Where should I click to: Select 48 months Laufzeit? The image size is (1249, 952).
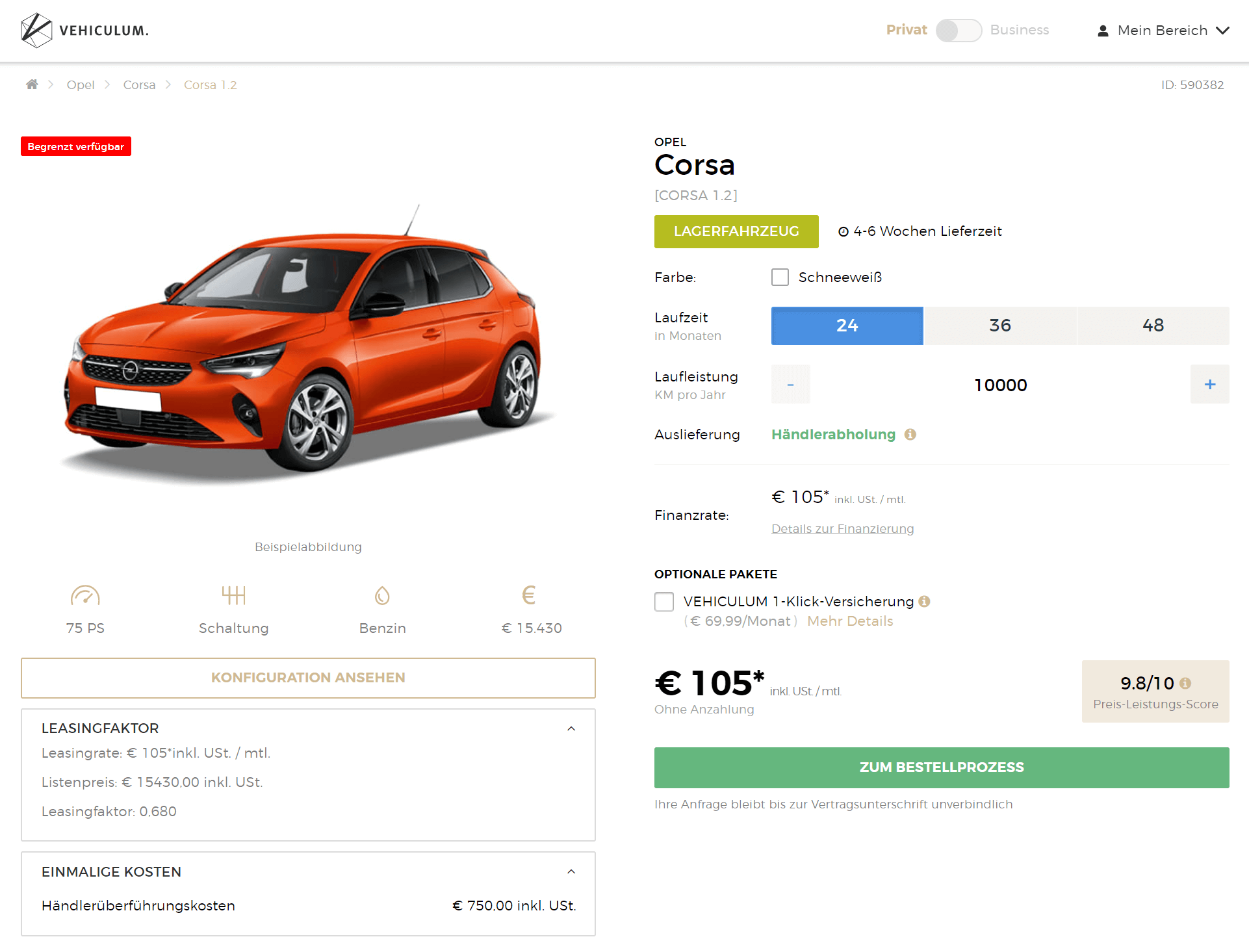click(x=1153, y=326)
